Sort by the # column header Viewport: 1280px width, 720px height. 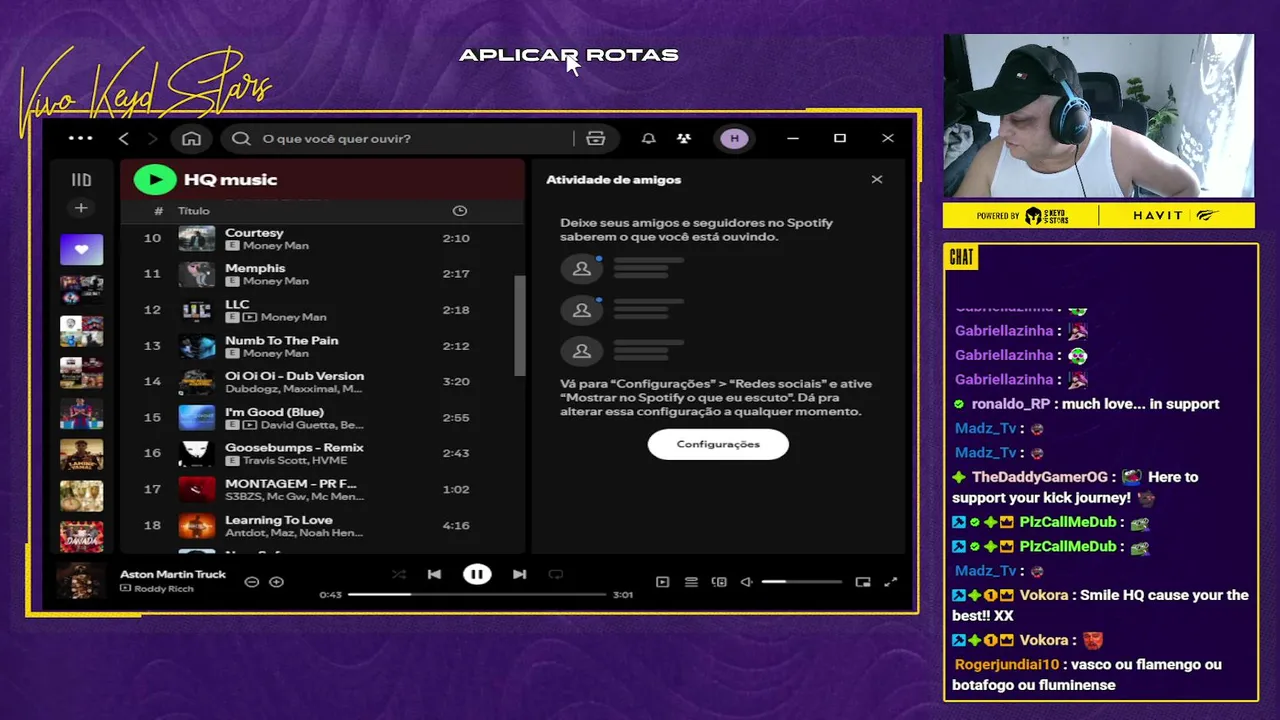click(158, 211)
